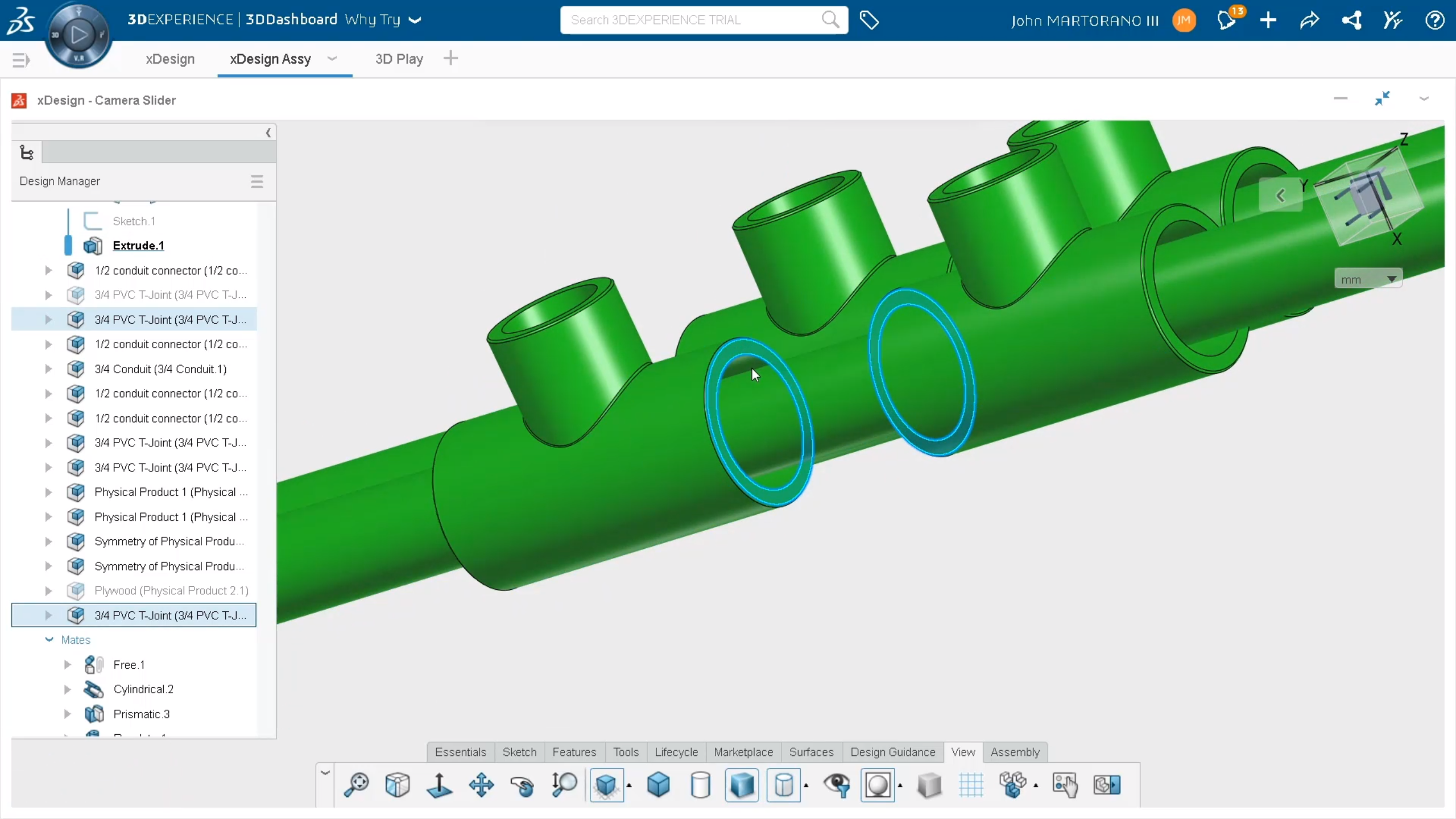Expand the Cylindrical.2 mate

click(67, 689)
